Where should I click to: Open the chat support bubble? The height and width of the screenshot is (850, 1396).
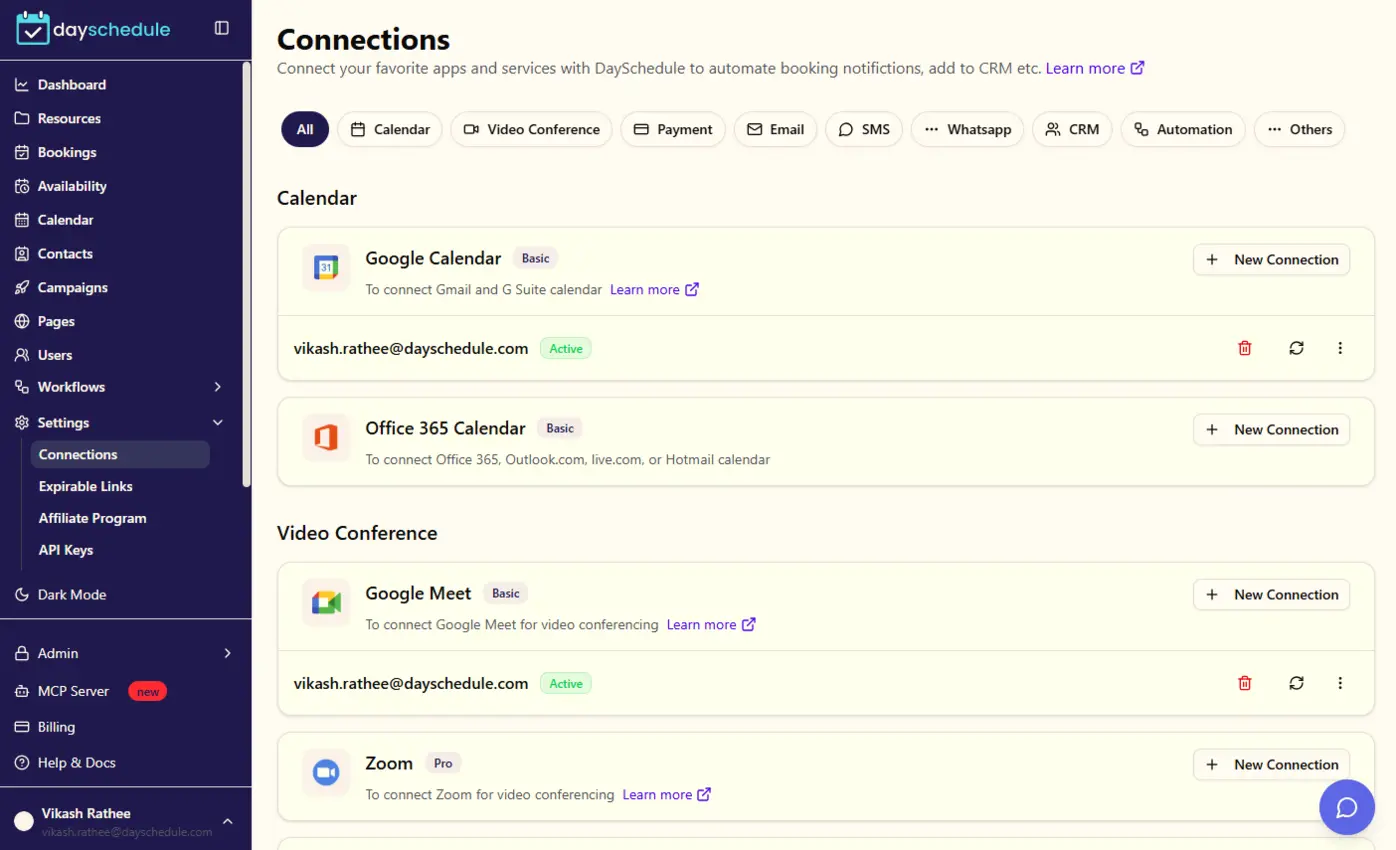click(1347, 807)
